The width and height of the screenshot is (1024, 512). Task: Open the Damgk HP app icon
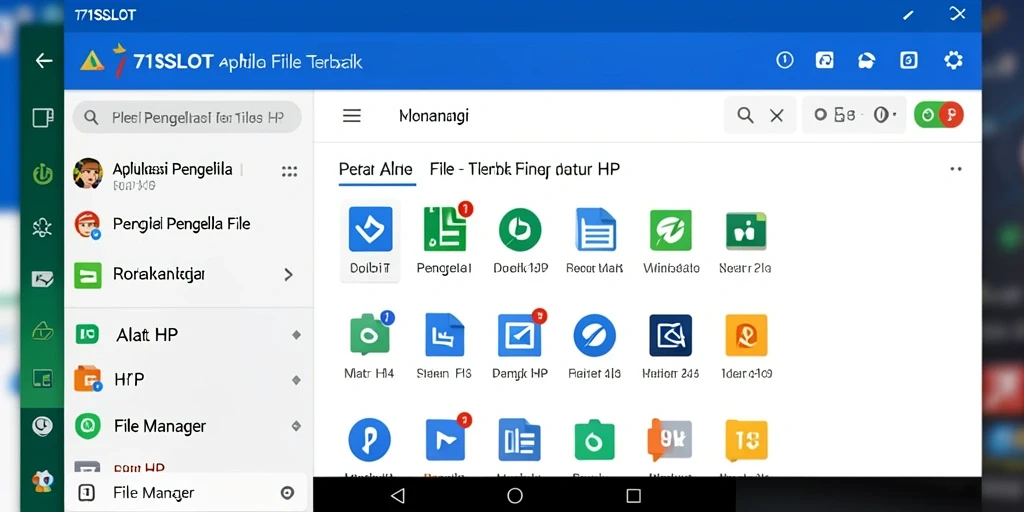[520, 335]
